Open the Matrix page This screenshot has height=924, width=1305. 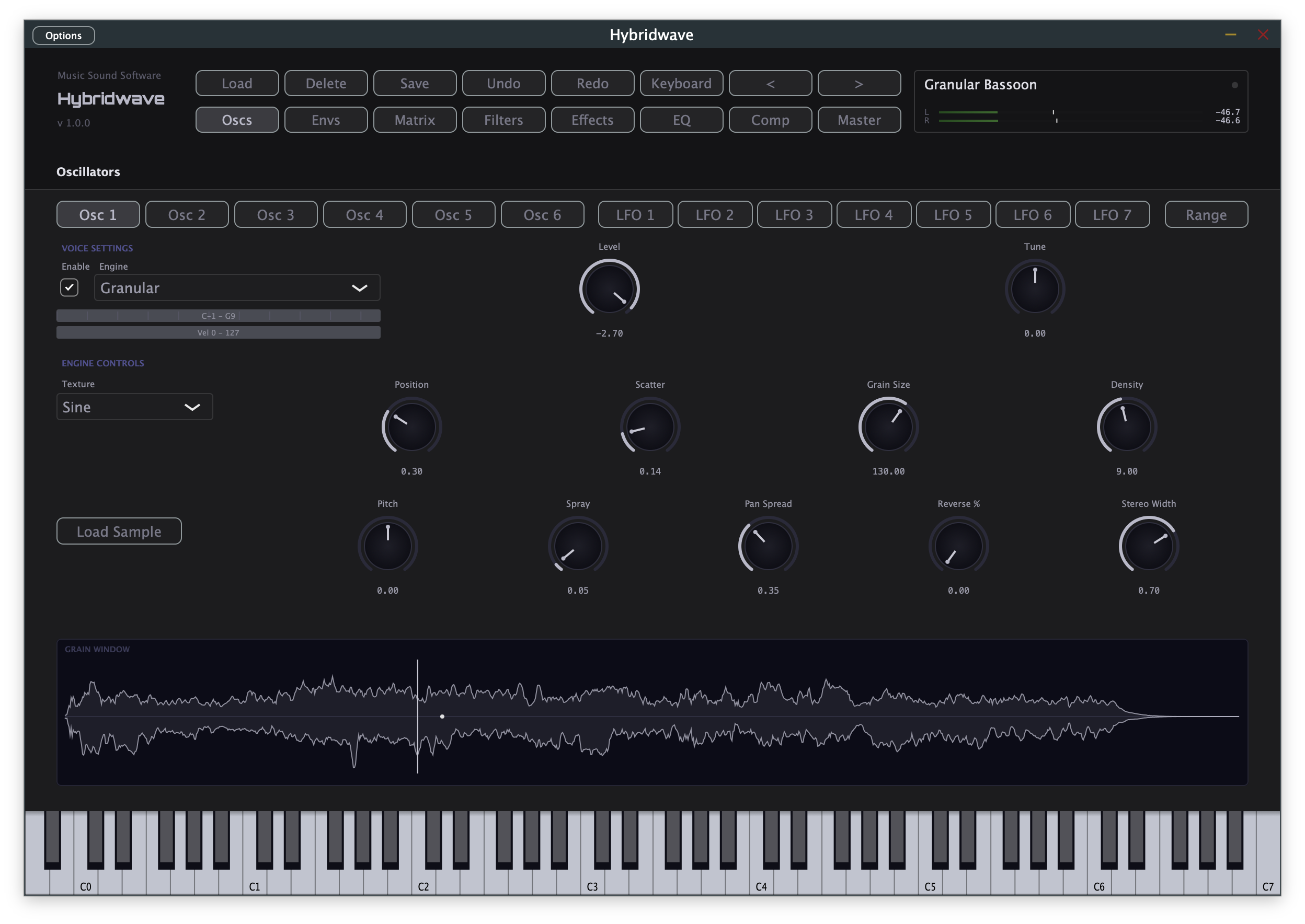click(x=414, y=120)
